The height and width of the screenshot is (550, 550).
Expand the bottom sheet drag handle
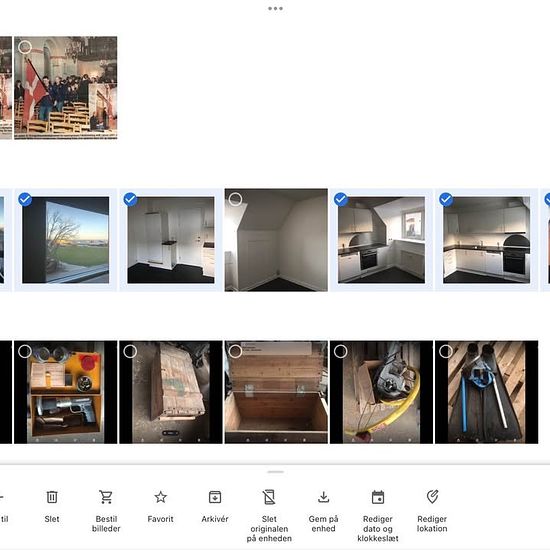click(x=275, y=472)
